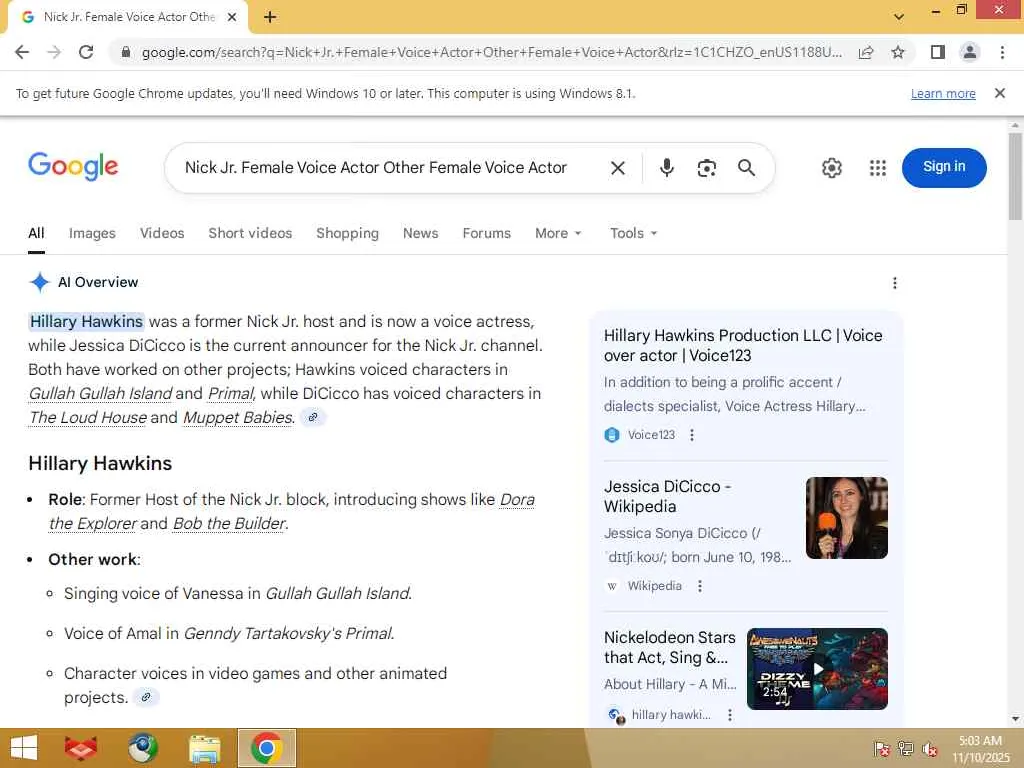Screen dimensions: 1024x768
Task: Click highlighted Hillary Hawkins name
Action: coord(86,322)
